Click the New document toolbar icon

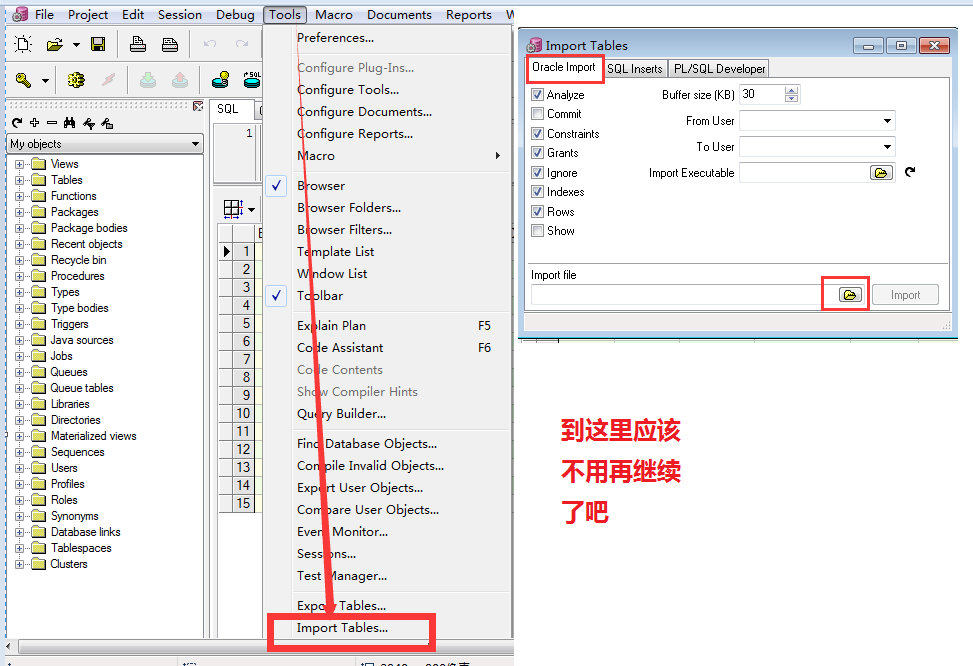(23, 44)
